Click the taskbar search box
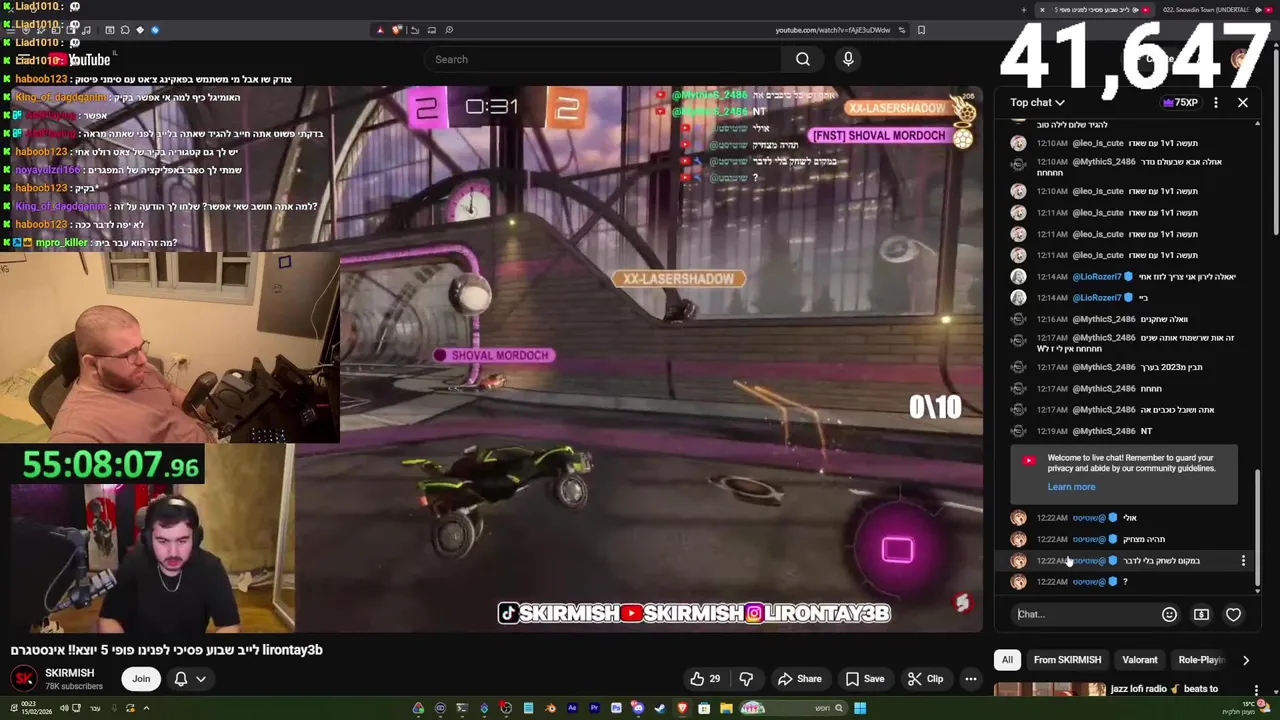 tap(795, 709)
